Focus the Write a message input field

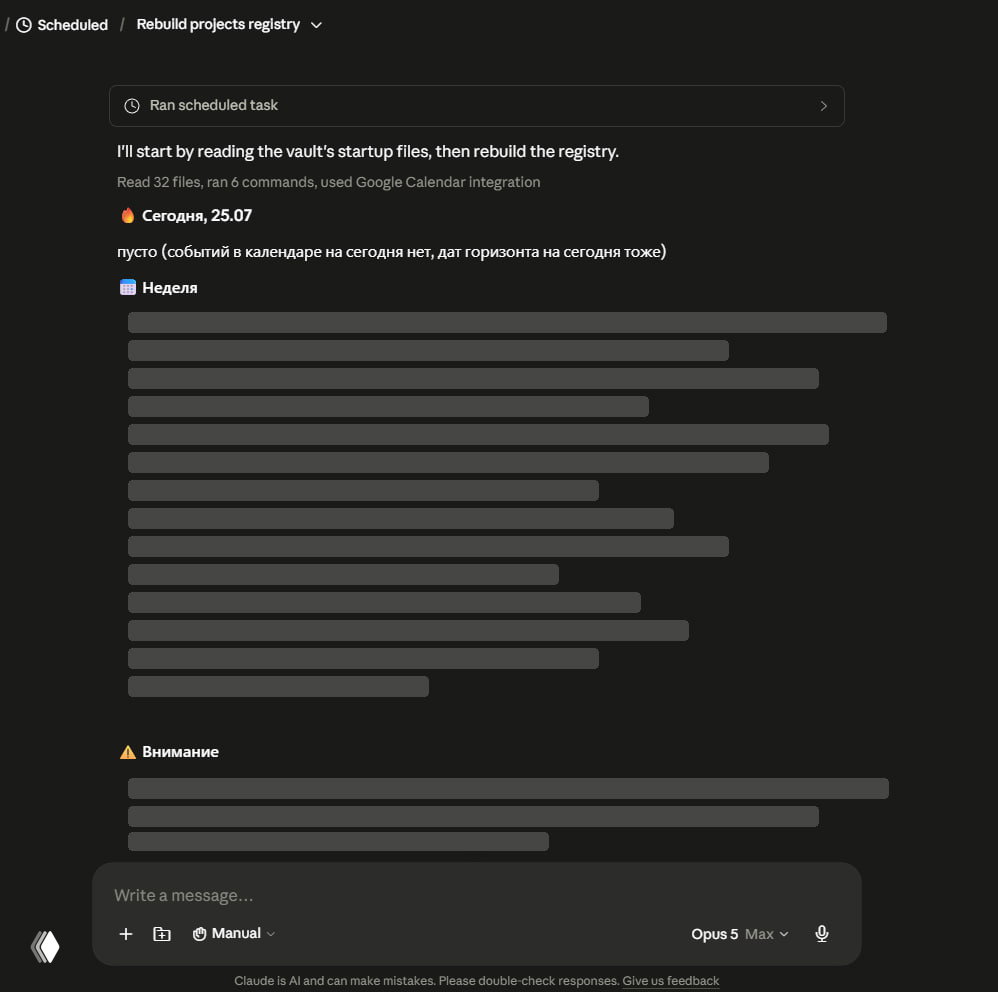[x=477, y=895]
